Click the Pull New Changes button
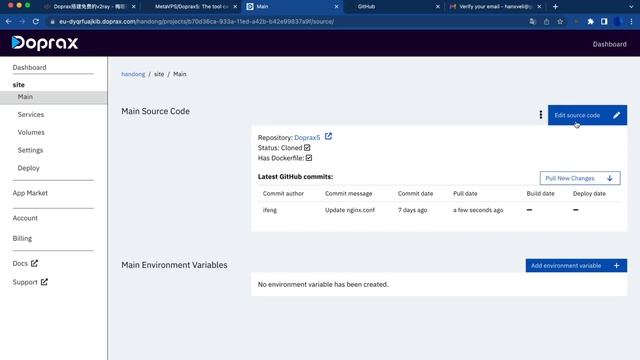This screenshot has height=360, width=640. pos(580,178)
